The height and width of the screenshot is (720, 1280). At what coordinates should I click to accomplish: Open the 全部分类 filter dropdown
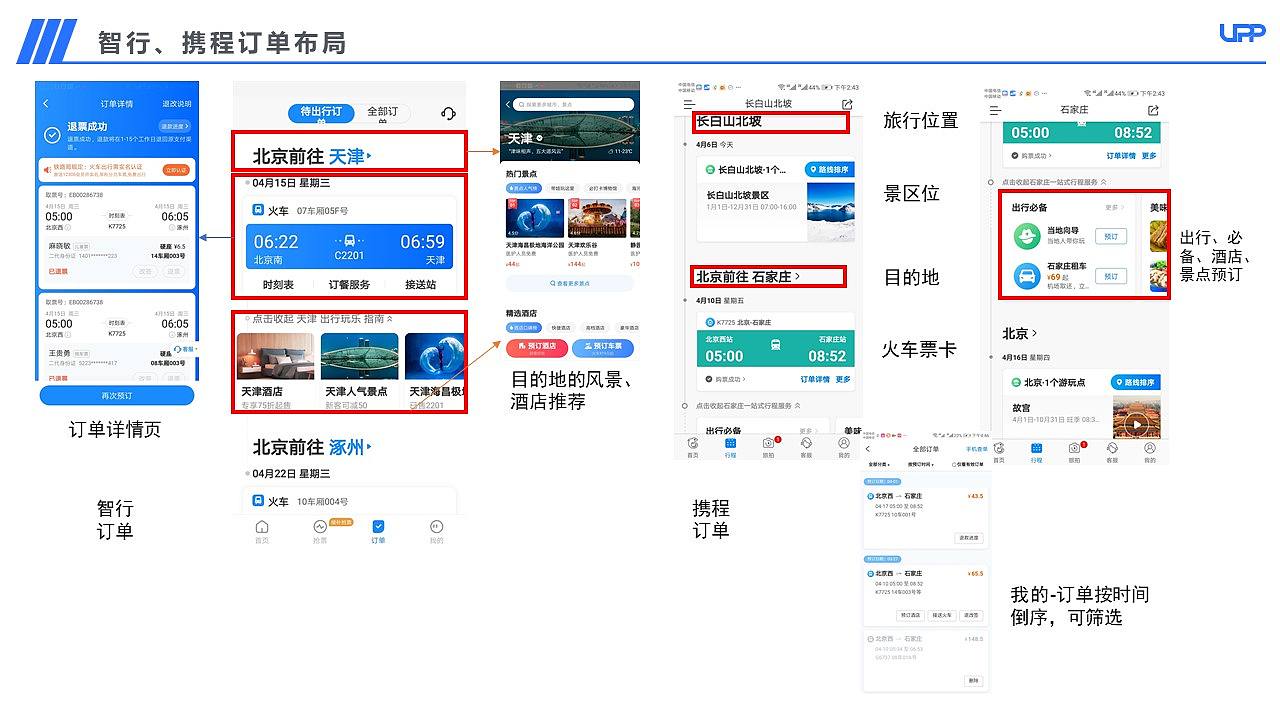pos(880,465)
